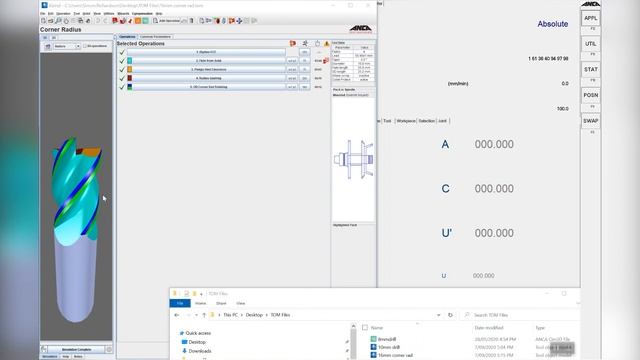640x360 pixels.
Task: Expand the Explorer address bar history dropdown
Action: pos(438,315)
